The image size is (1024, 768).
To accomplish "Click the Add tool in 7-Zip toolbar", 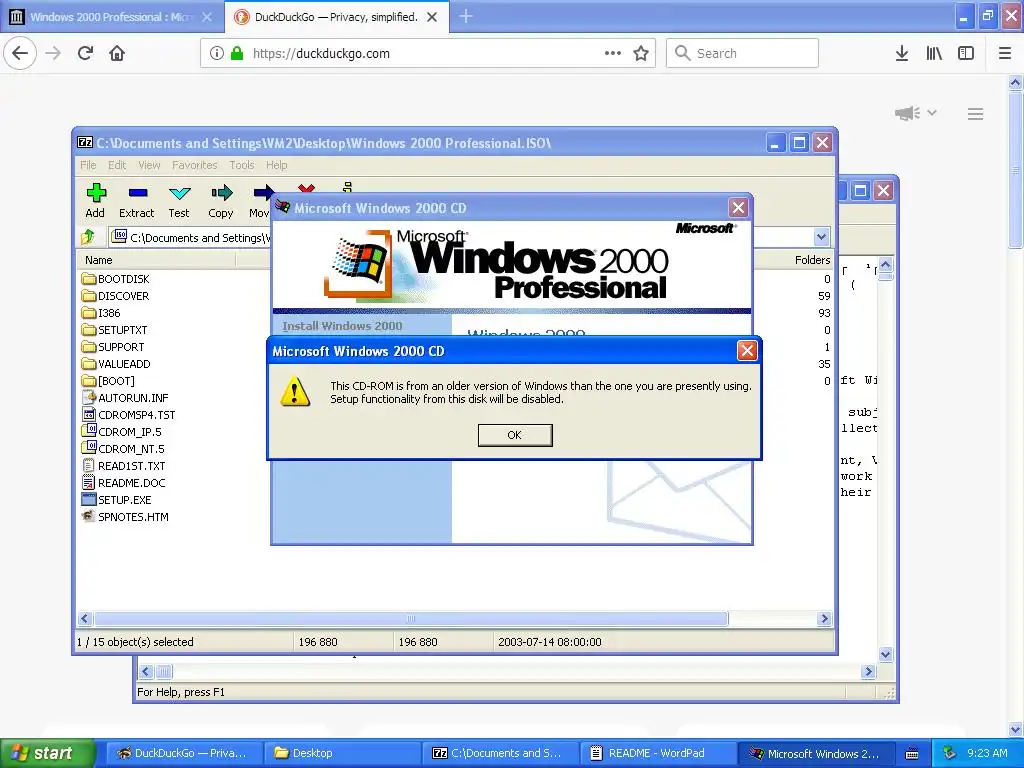I will click(x=95, y=200).
